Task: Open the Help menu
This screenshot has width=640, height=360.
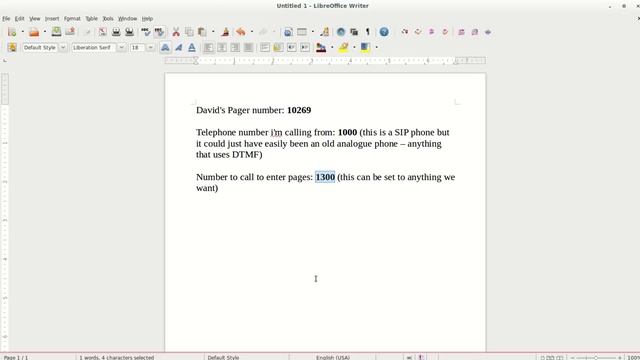Action: [x=147, y=19]
